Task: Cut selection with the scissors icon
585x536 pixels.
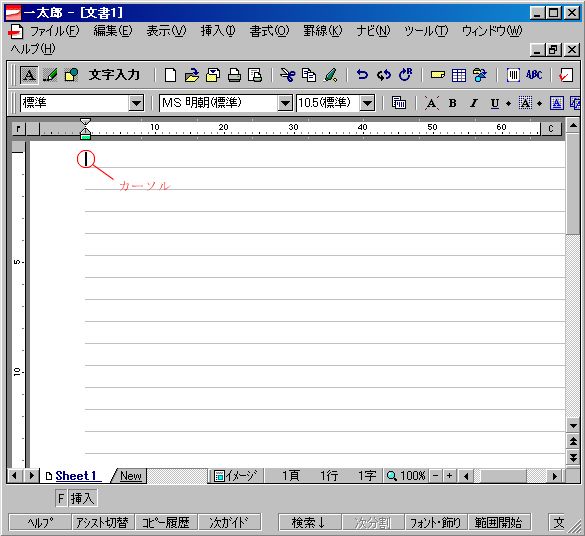Action: click(x=287, y=75)
